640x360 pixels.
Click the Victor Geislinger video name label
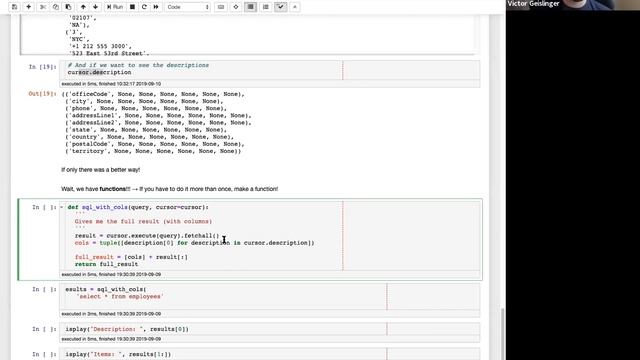tap(533, 4)
